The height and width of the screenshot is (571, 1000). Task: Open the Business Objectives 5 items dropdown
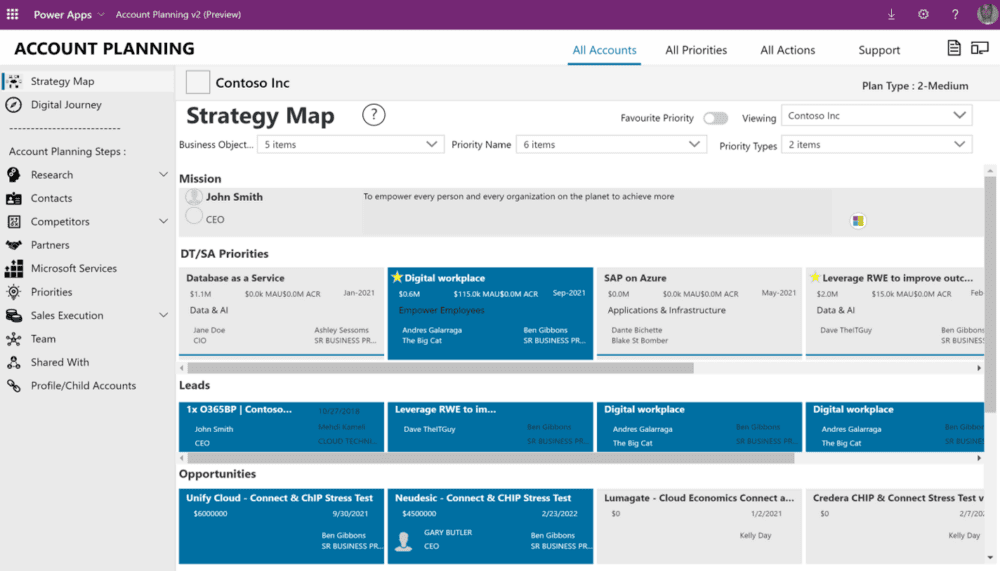point(350,145)
